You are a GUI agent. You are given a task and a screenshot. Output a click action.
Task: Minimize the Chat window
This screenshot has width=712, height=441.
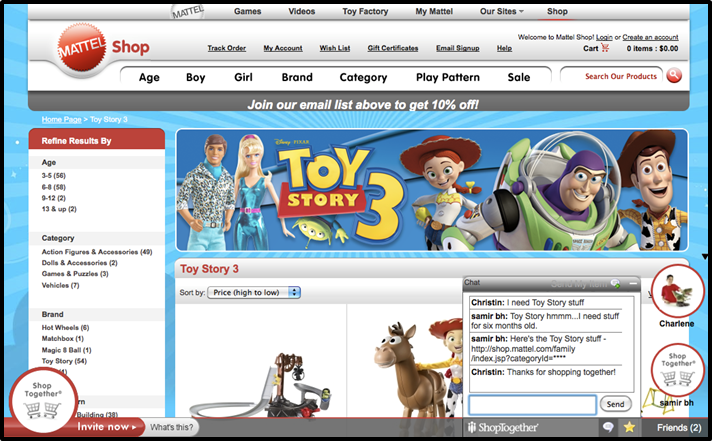[633, 283]
